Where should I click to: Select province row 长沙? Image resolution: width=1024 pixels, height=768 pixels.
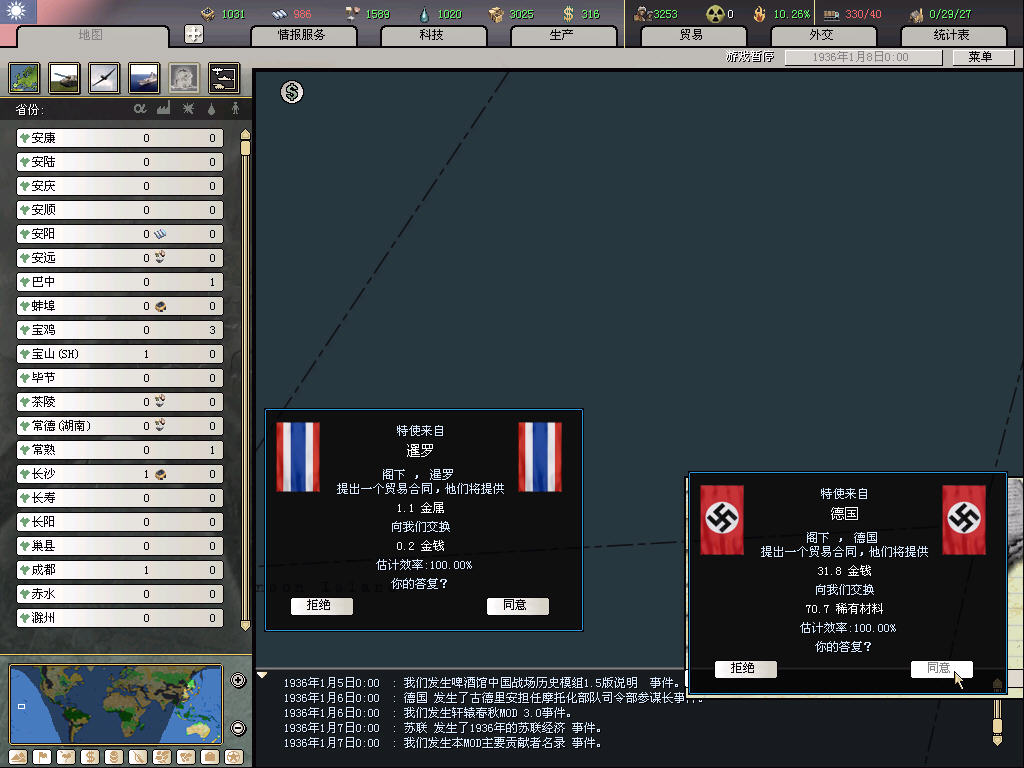pos(120,474)
